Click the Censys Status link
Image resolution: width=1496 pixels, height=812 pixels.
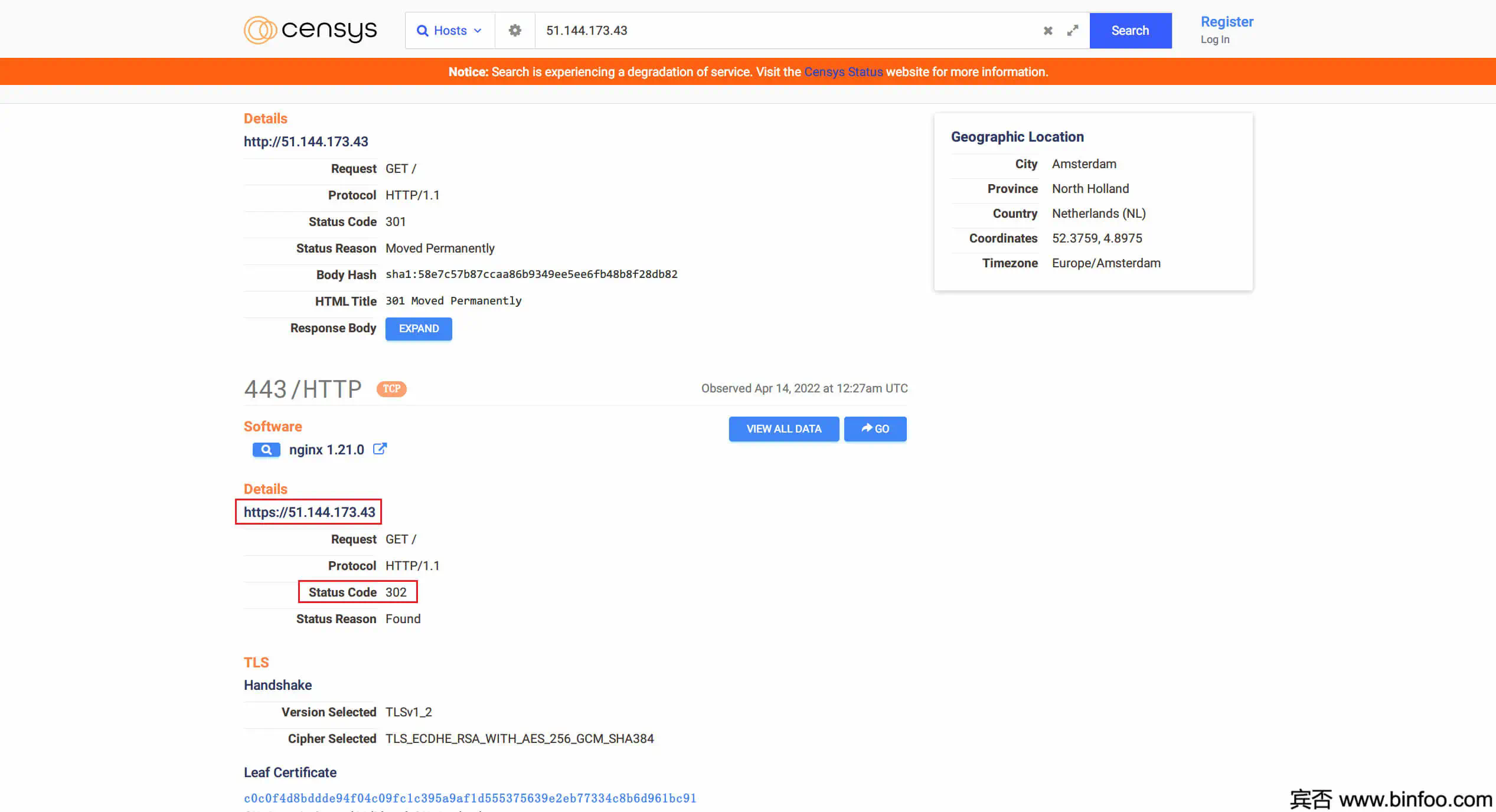pyautogui.click(x=843, y=71)
